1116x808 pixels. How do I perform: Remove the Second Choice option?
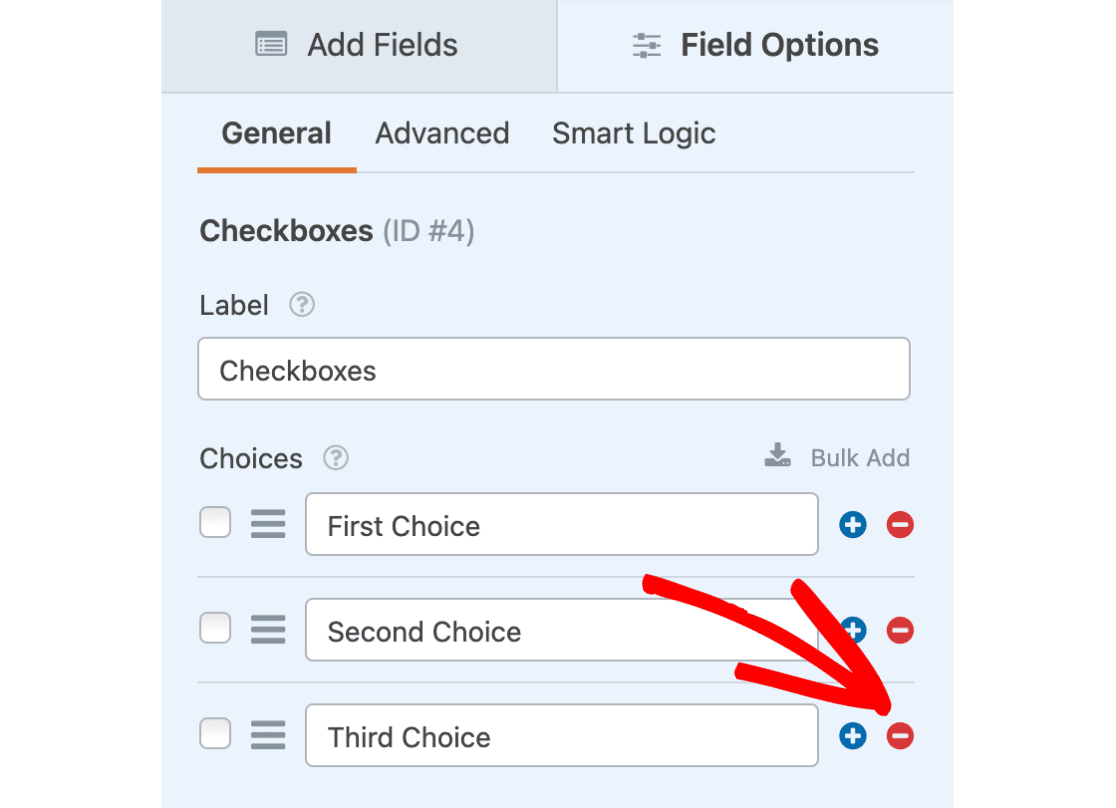pyautogui.click(x=899, y=630)
